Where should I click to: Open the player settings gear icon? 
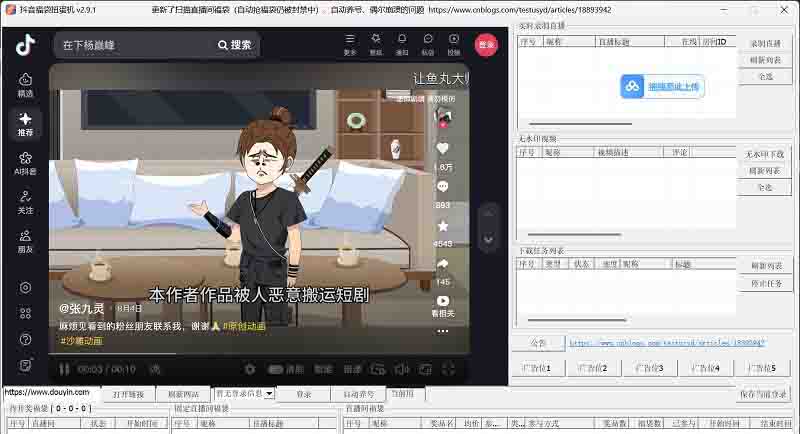[x=249, y=369]
